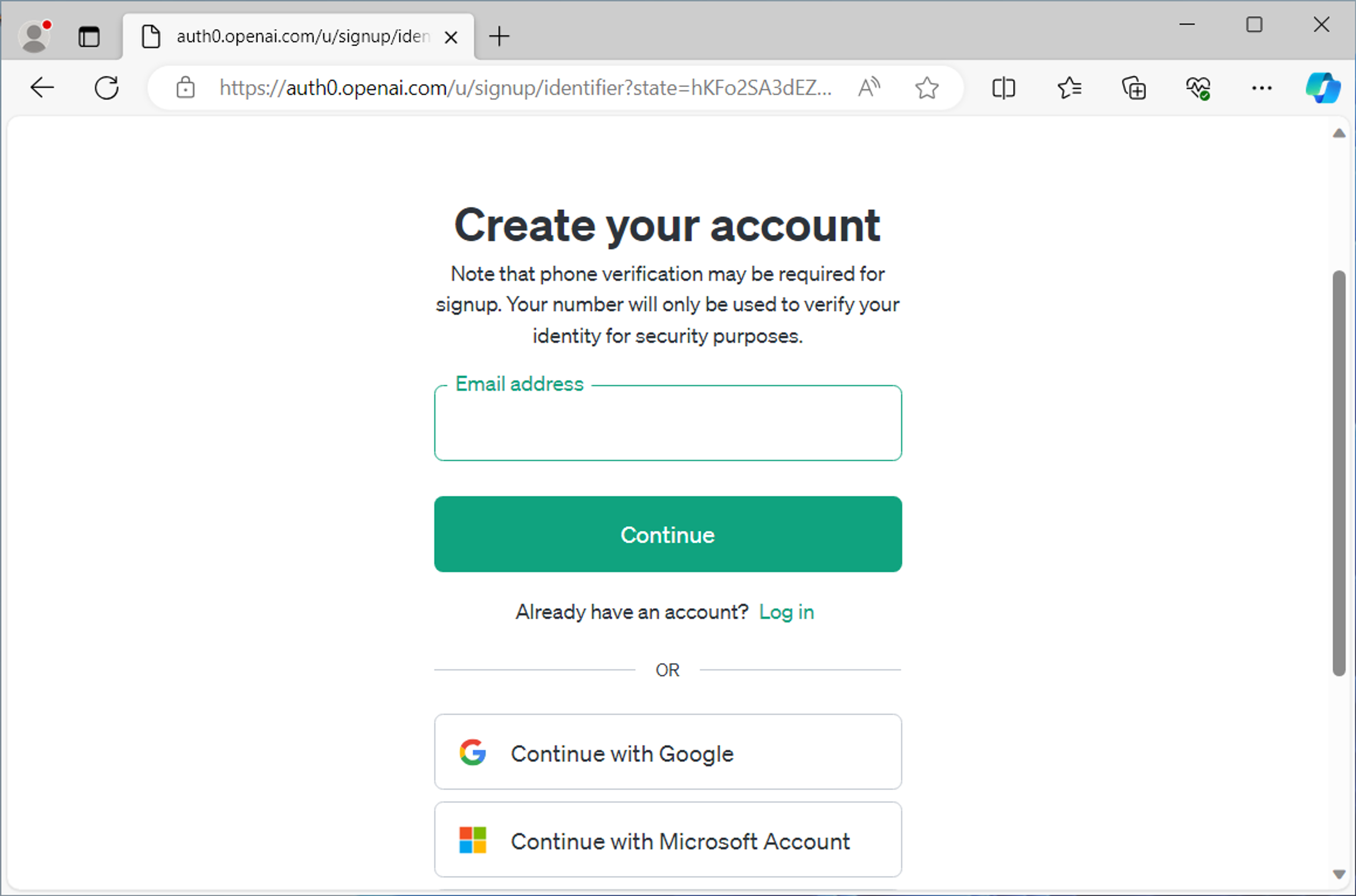Choose Continue with Google
This screenshot has height=896, width=1356.
tap(667, 752)
